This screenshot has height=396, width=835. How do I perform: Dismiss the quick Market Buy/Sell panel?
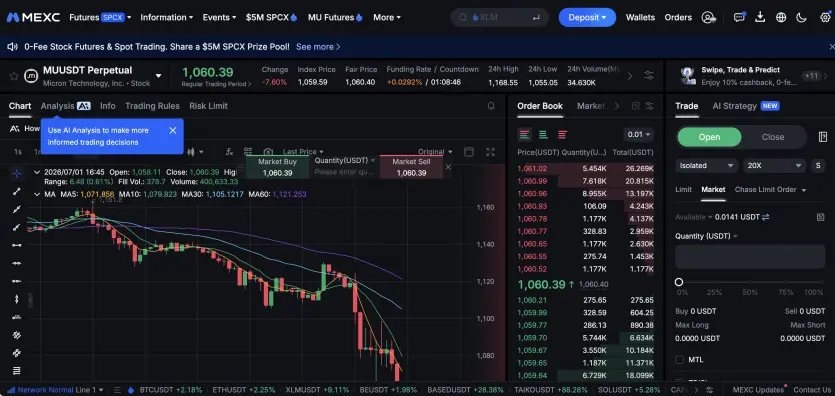coord(448,167)
